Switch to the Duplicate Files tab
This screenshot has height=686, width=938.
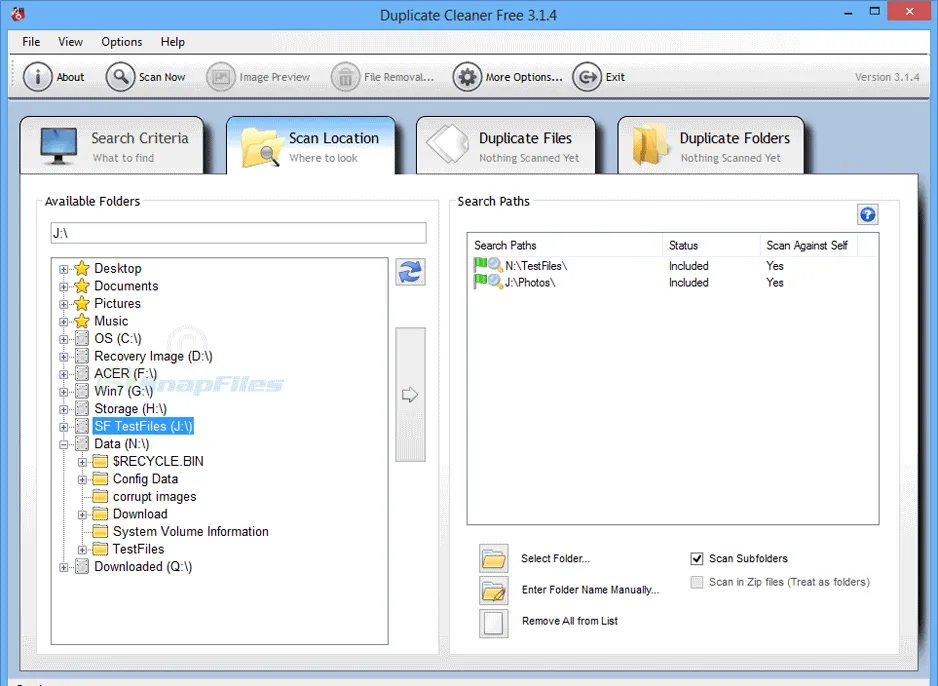point(505,146)
